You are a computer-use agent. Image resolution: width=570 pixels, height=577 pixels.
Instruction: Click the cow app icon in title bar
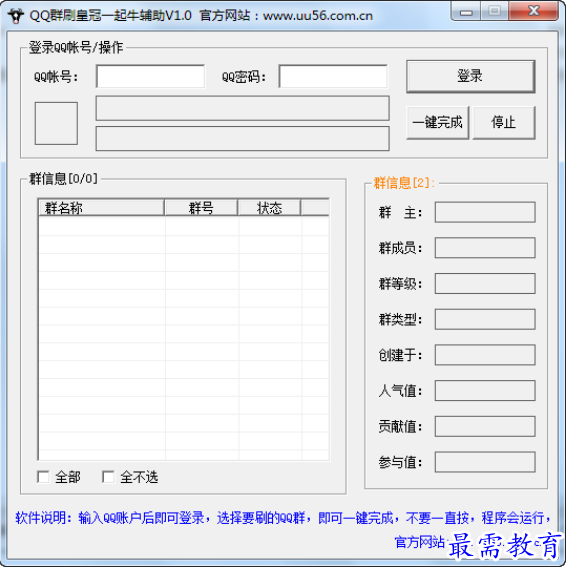(x=15, y=16)
